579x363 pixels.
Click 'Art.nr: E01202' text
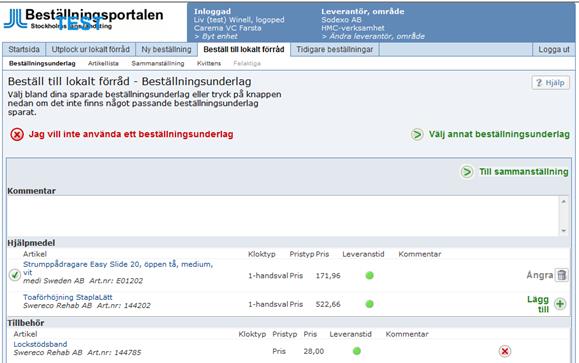[116, 281]
